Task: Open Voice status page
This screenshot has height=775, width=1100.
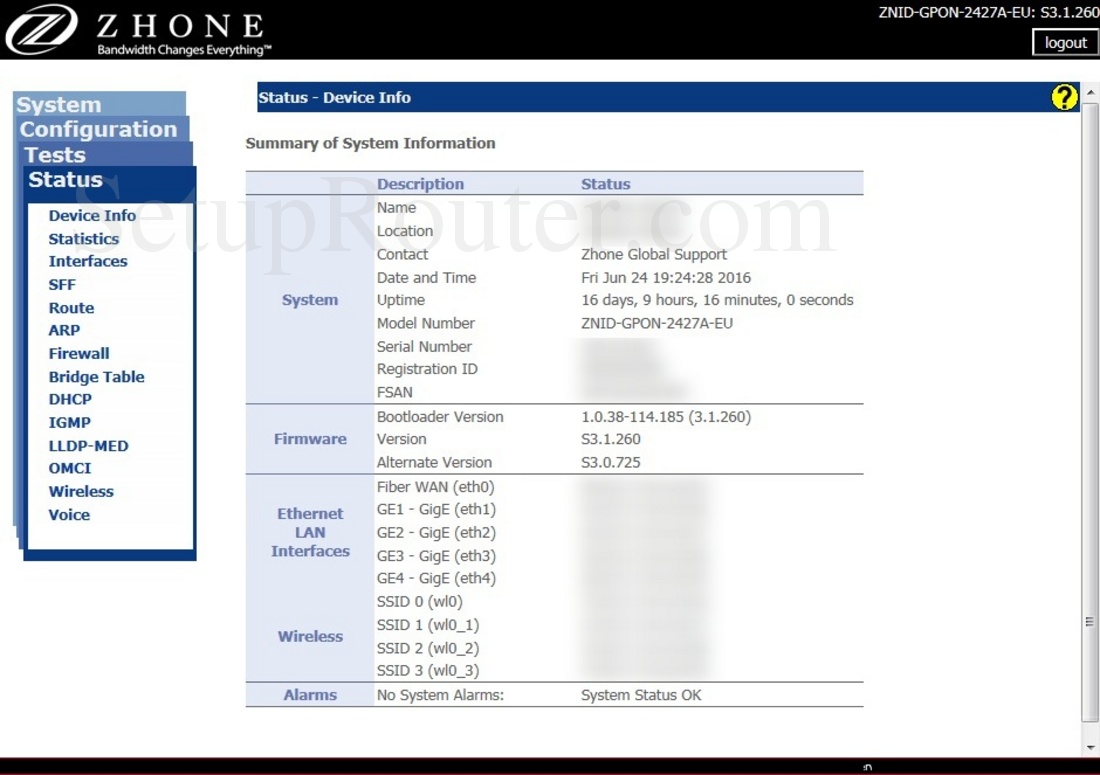Action: [69, 515]
